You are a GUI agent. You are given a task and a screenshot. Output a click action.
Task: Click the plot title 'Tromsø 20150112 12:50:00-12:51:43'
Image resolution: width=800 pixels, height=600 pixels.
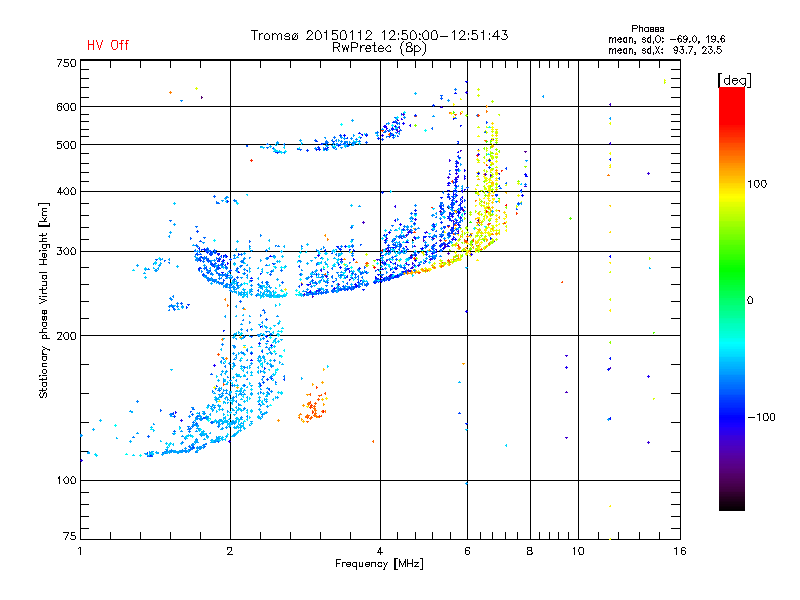[x=379, y=35]
